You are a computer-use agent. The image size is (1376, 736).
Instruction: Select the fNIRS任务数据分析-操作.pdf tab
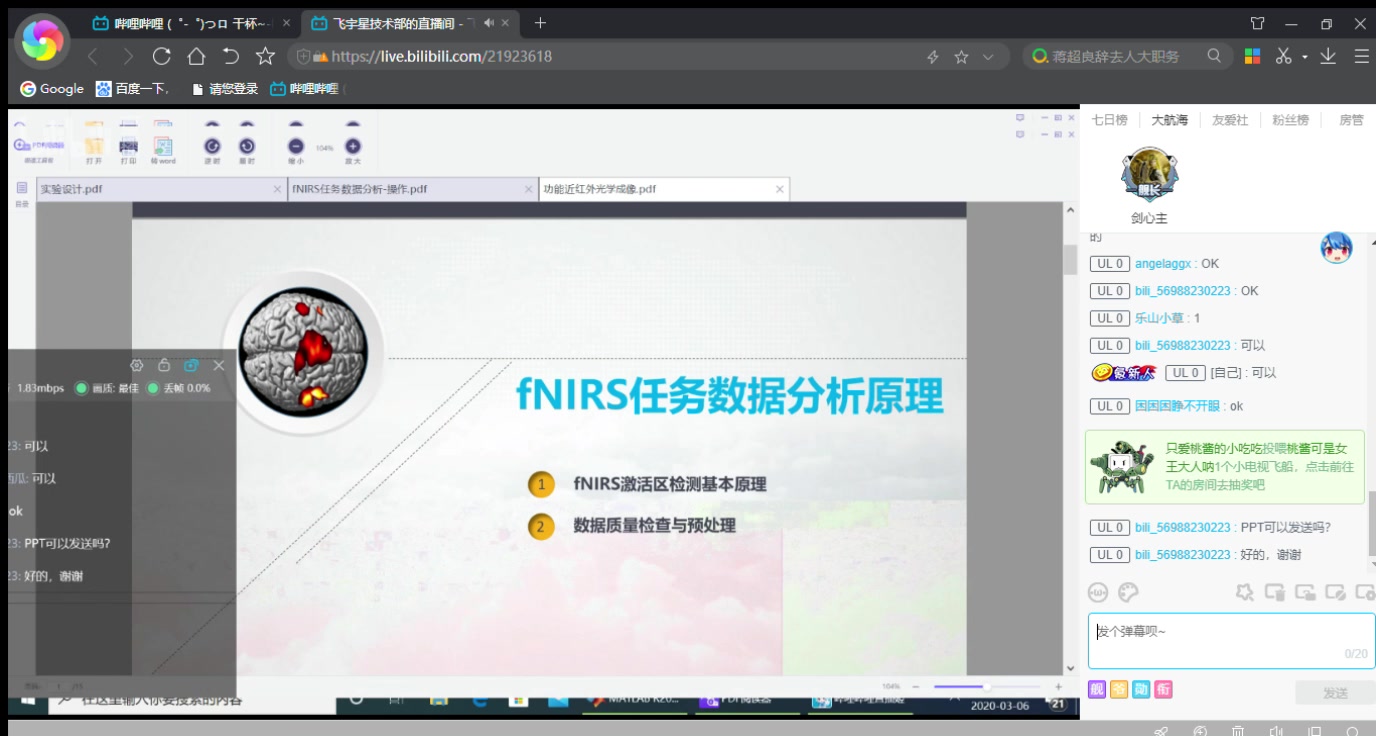tap(413, 189)
